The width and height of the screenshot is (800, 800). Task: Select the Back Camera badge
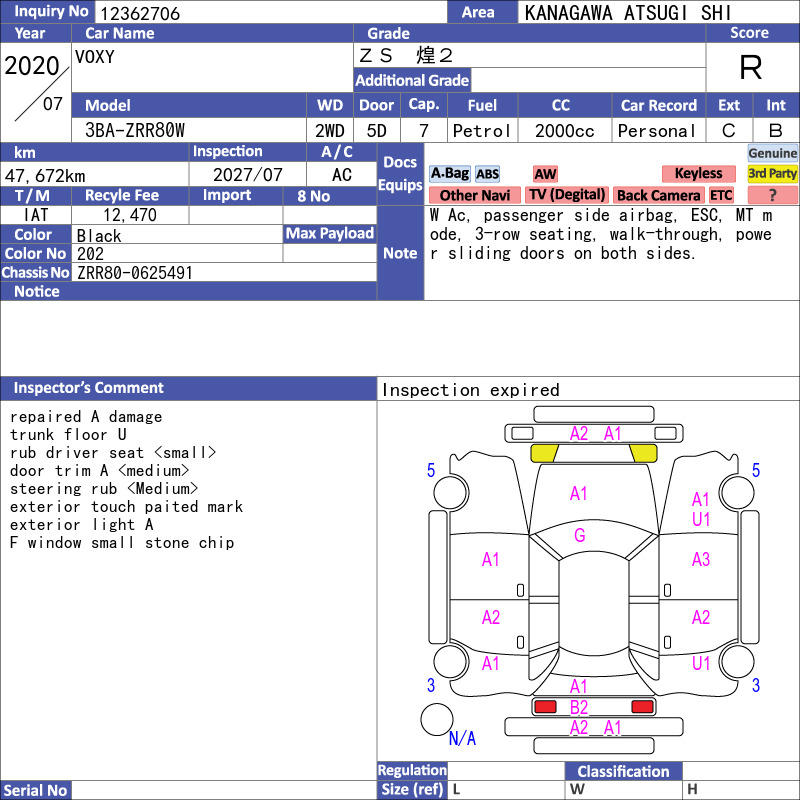click(658, 195)
